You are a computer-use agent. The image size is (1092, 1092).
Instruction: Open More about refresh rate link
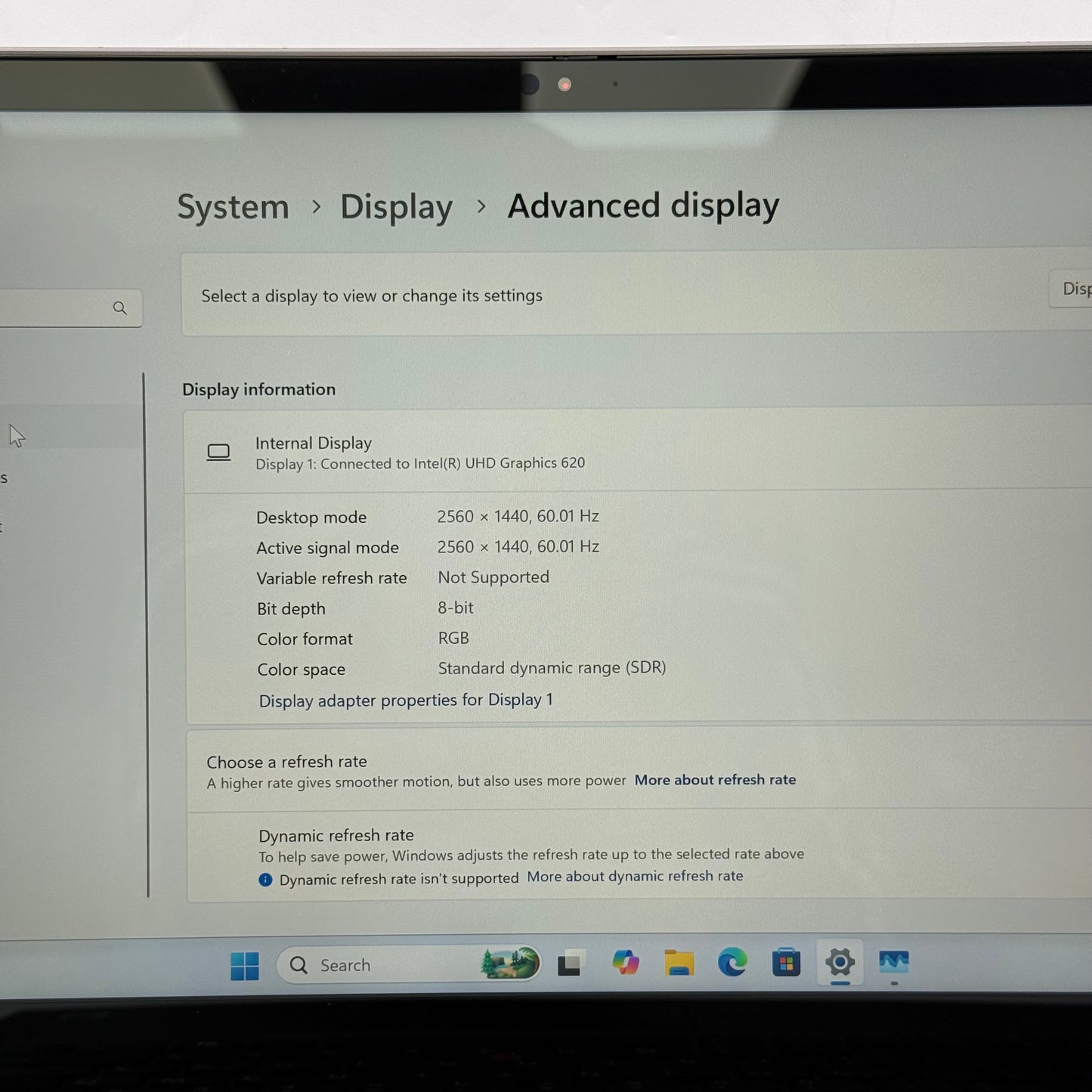[x=715, y=780]
